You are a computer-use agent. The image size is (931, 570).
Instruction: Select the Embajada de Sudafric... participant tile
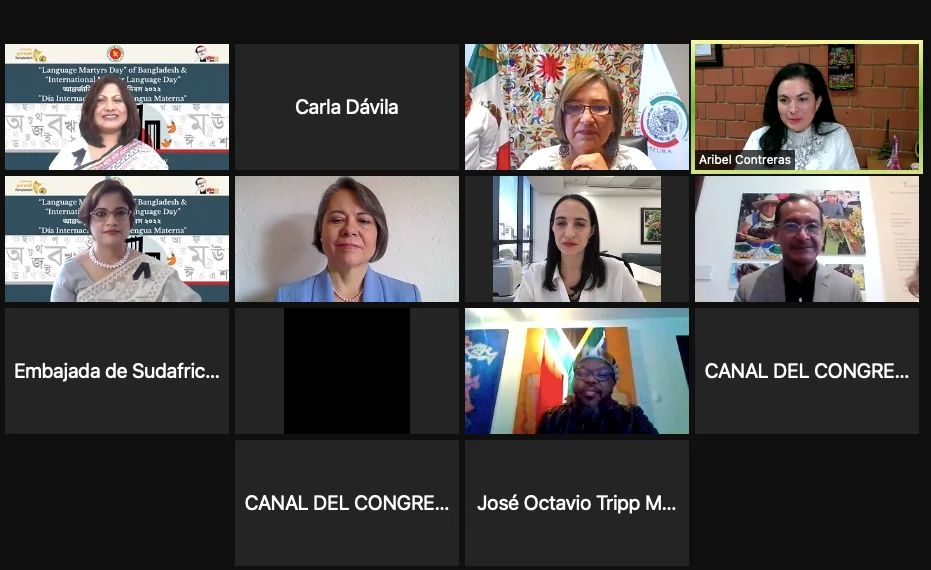[x=117, y=370]
